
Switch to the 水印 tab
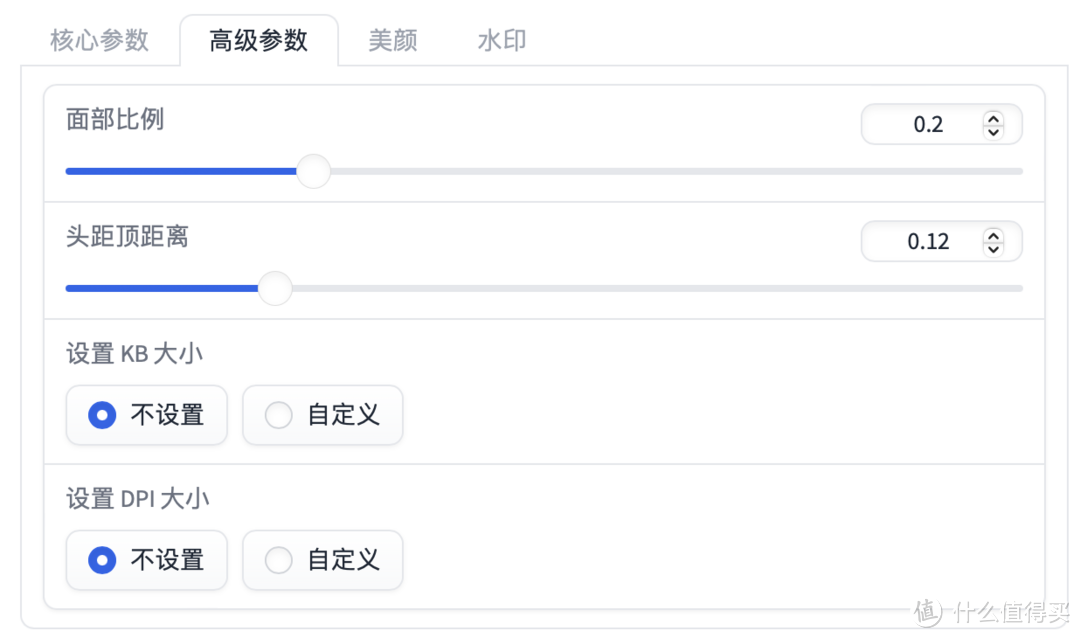click(500, 40)
